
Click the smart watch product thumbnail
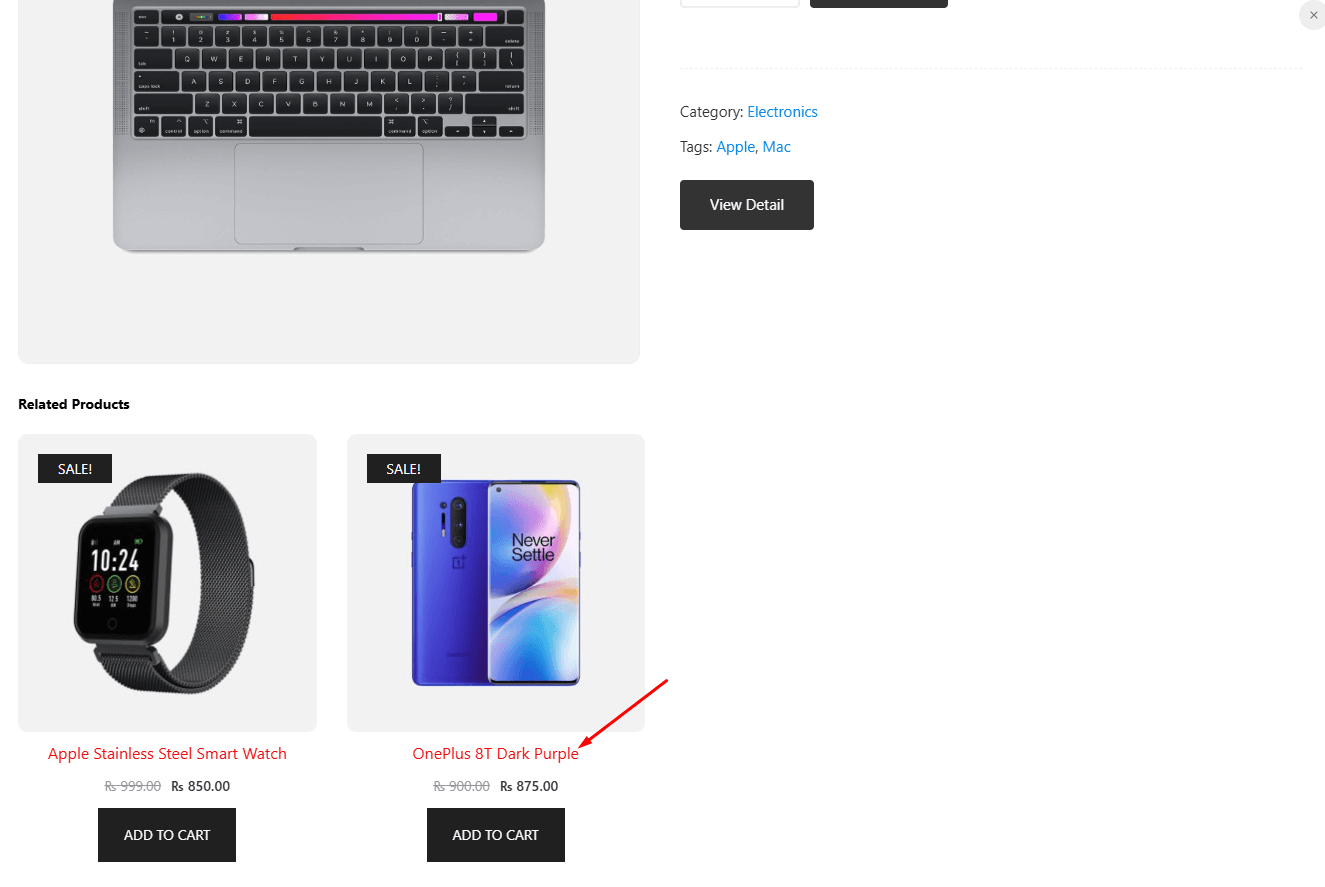(x=167, y=582)
